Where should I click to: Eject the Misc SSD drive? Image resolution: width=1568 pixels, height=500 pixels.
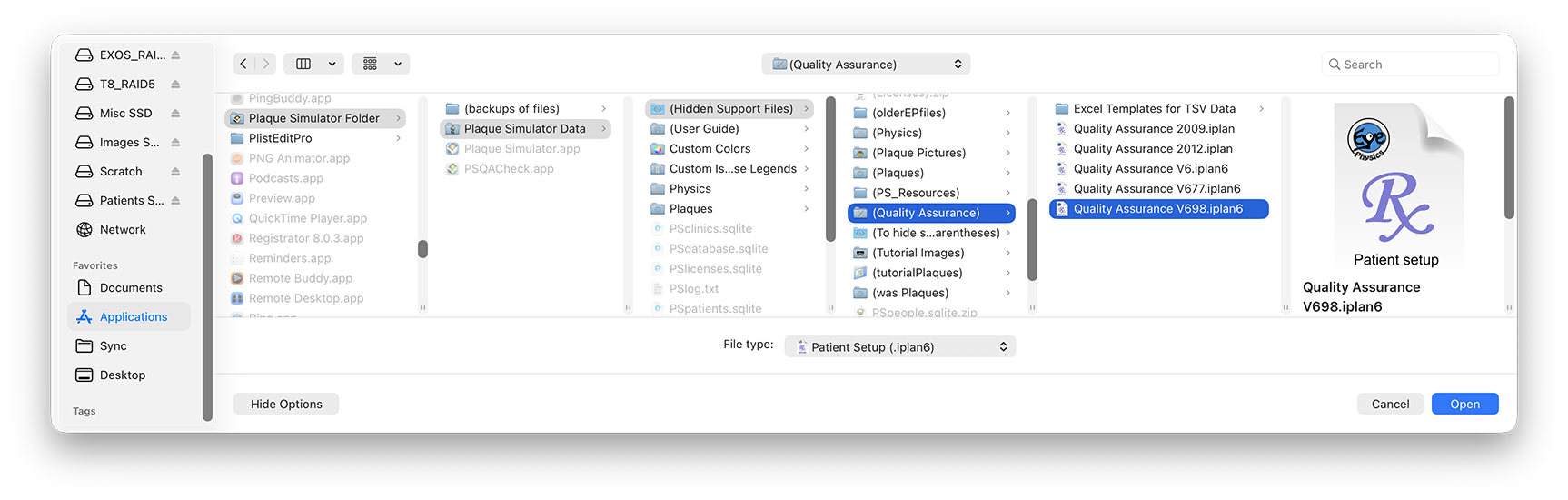click(175, 114)
